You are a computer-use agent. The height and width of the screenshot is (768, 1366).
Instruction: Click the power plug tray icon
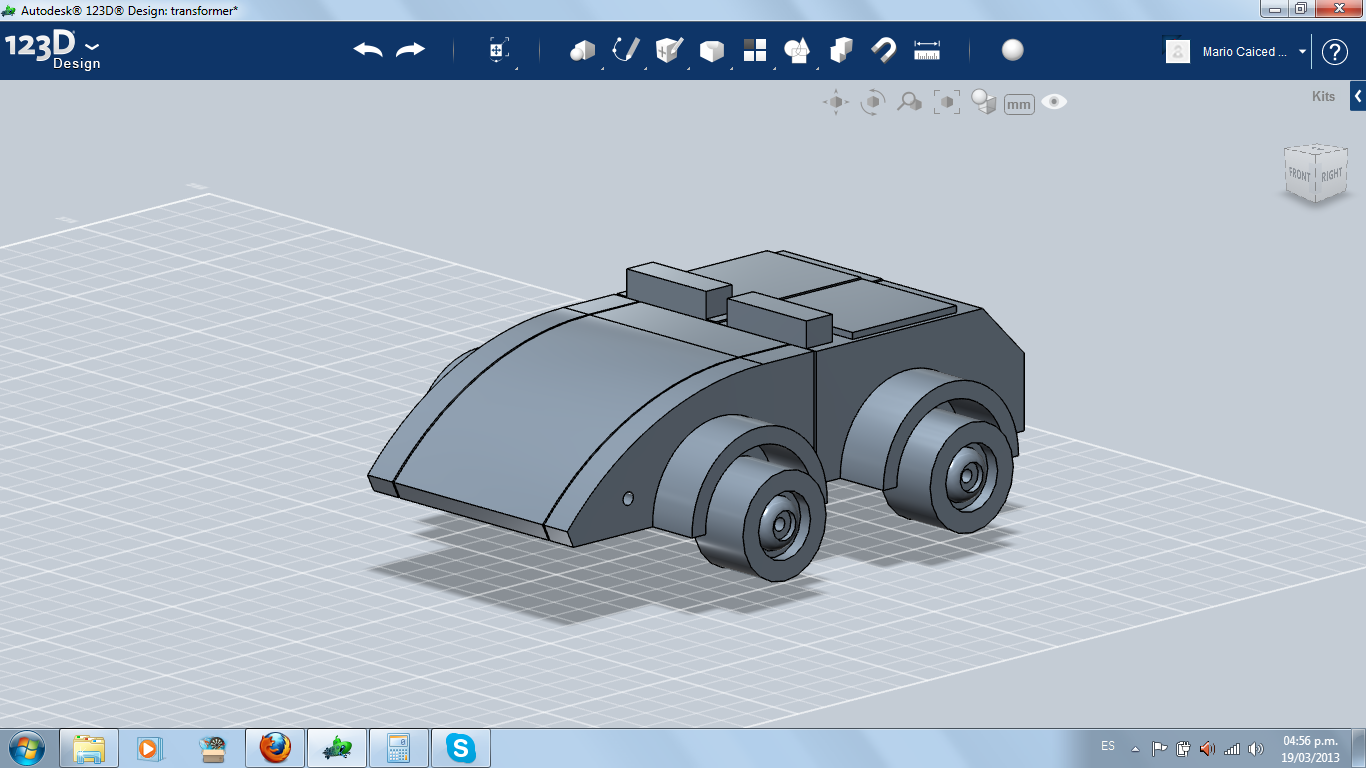pyautogui.click(x=1184, y=748)
